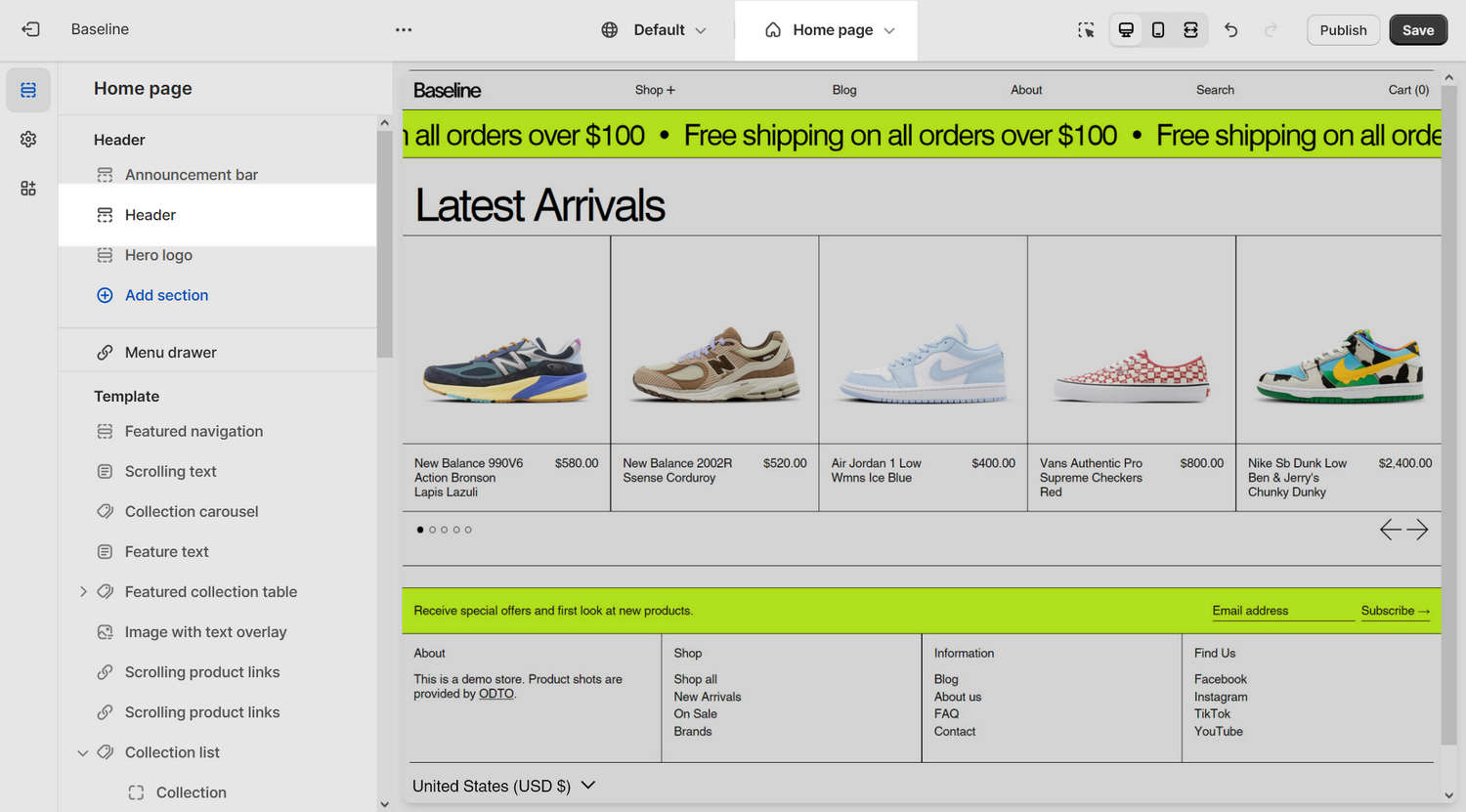Select the Sections sidebar icon
The image size is (1466, 812).
click(x=28, y=90)
